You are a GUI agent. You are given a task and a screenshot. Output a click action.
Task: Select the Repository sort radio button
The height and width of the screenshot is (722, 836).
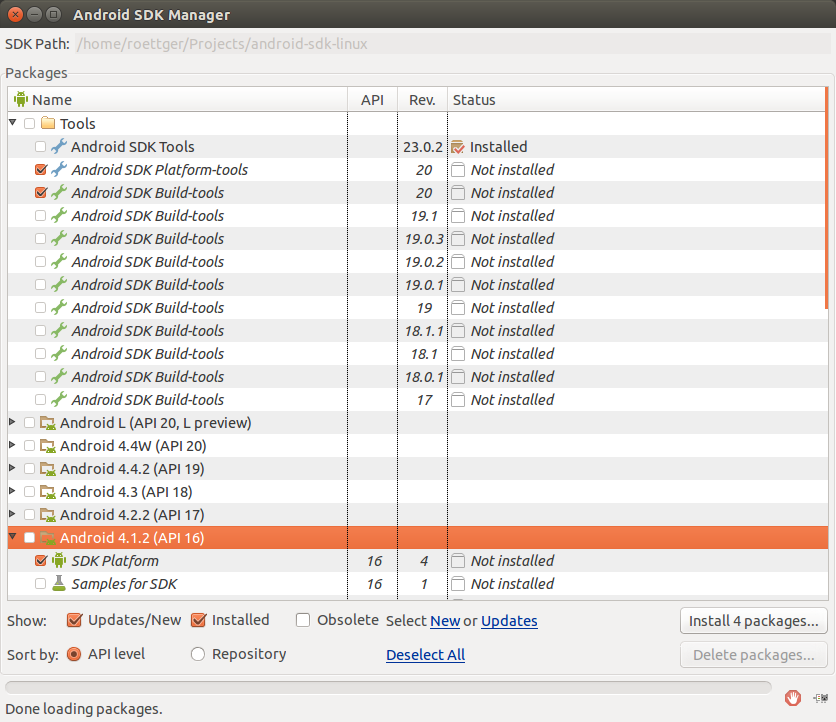[x=198, y=654]
